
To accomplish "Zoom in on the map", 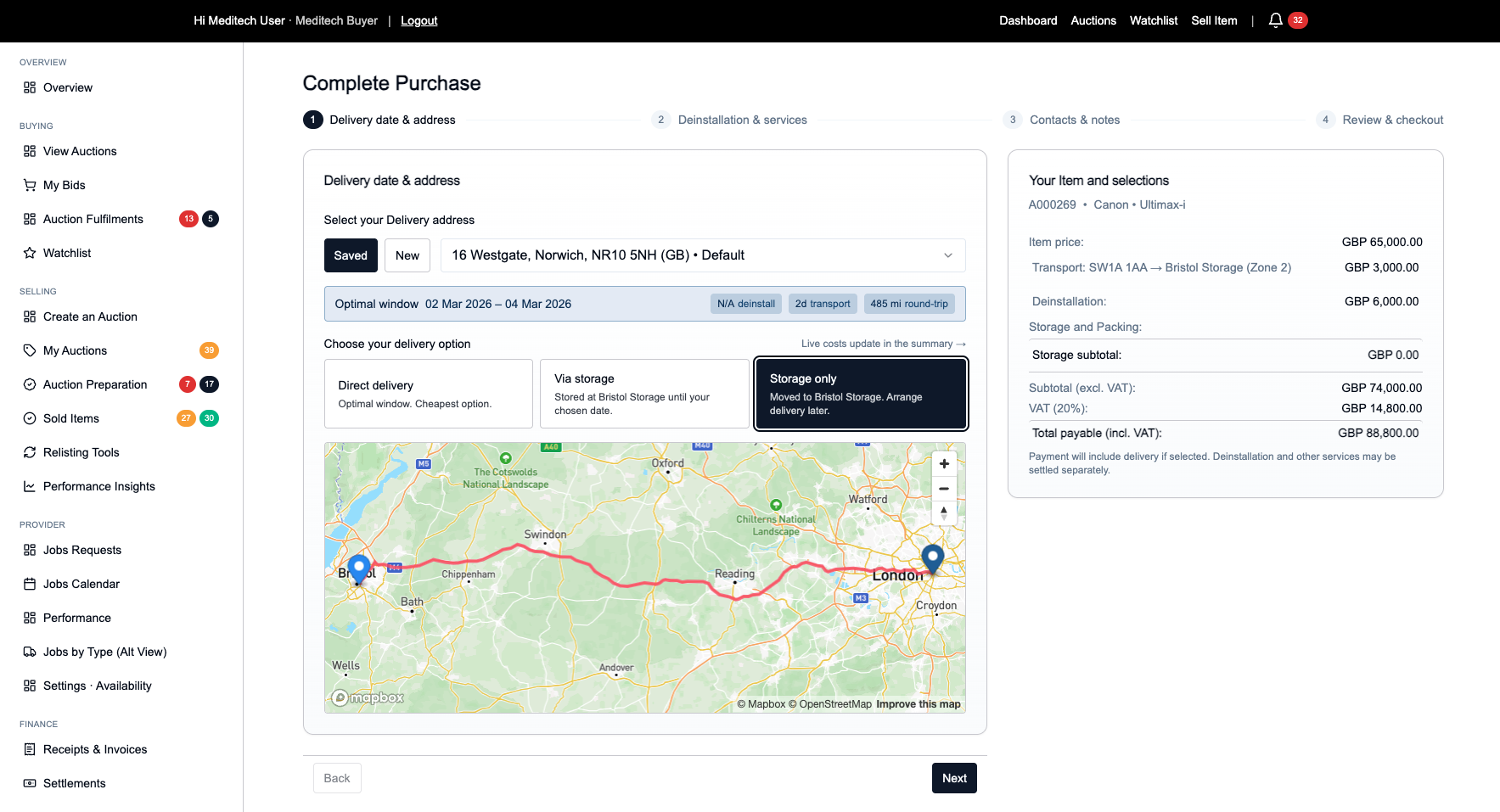I will pos(944,464).
